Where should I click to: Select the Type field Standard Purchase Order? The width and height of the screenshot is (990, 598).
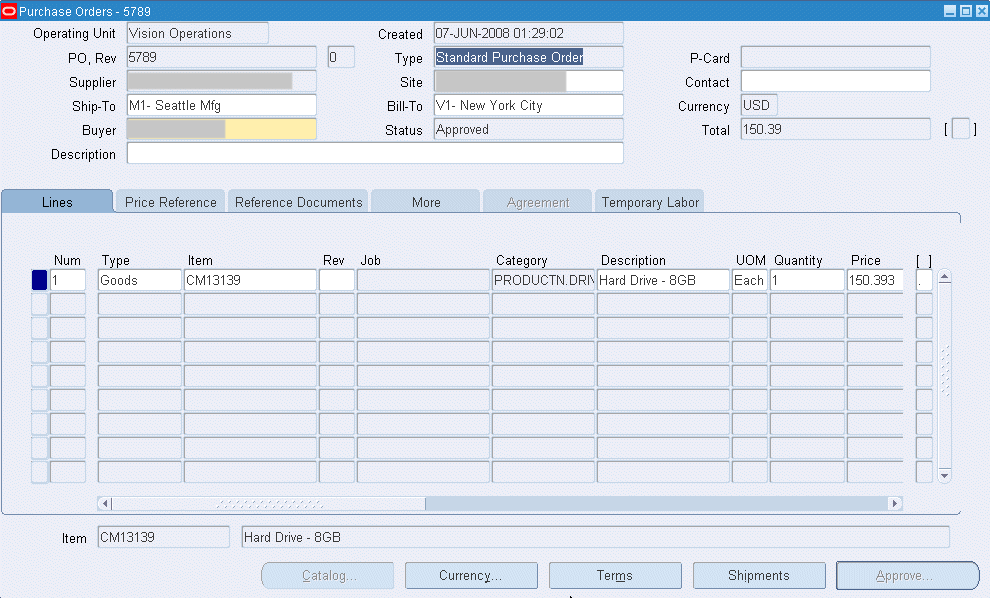pos(528,57)
